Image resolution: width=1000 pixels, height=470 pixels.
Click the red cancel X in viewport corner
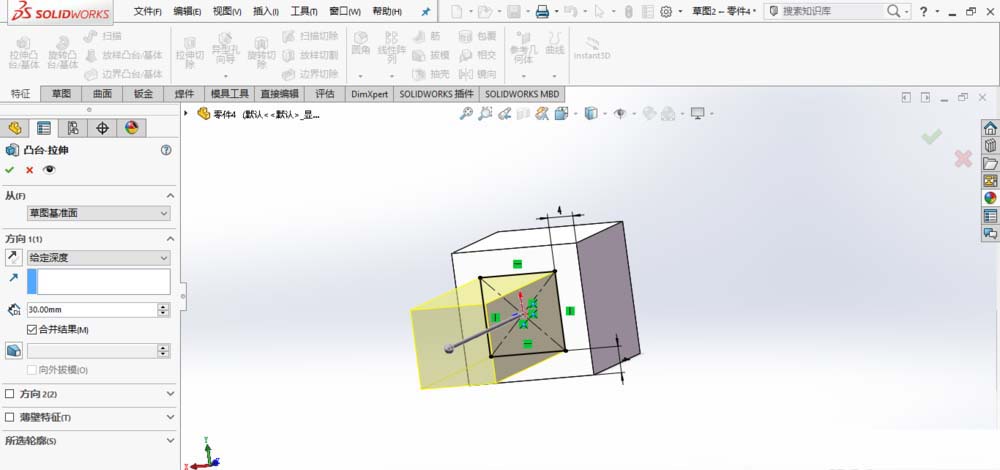[x=963, y=159]
